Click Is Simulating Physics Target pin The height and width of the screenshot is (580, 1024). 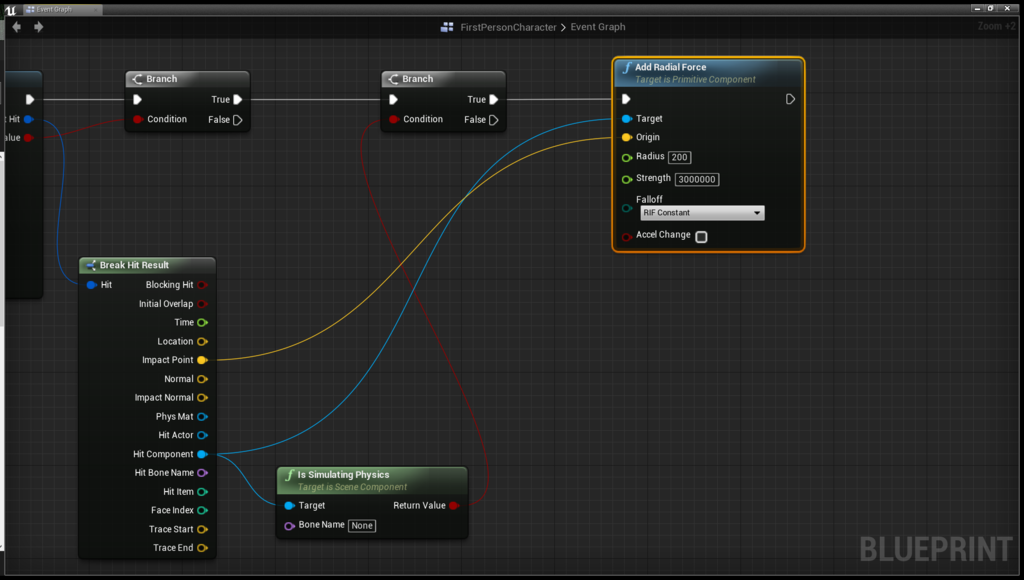point(289,506)
